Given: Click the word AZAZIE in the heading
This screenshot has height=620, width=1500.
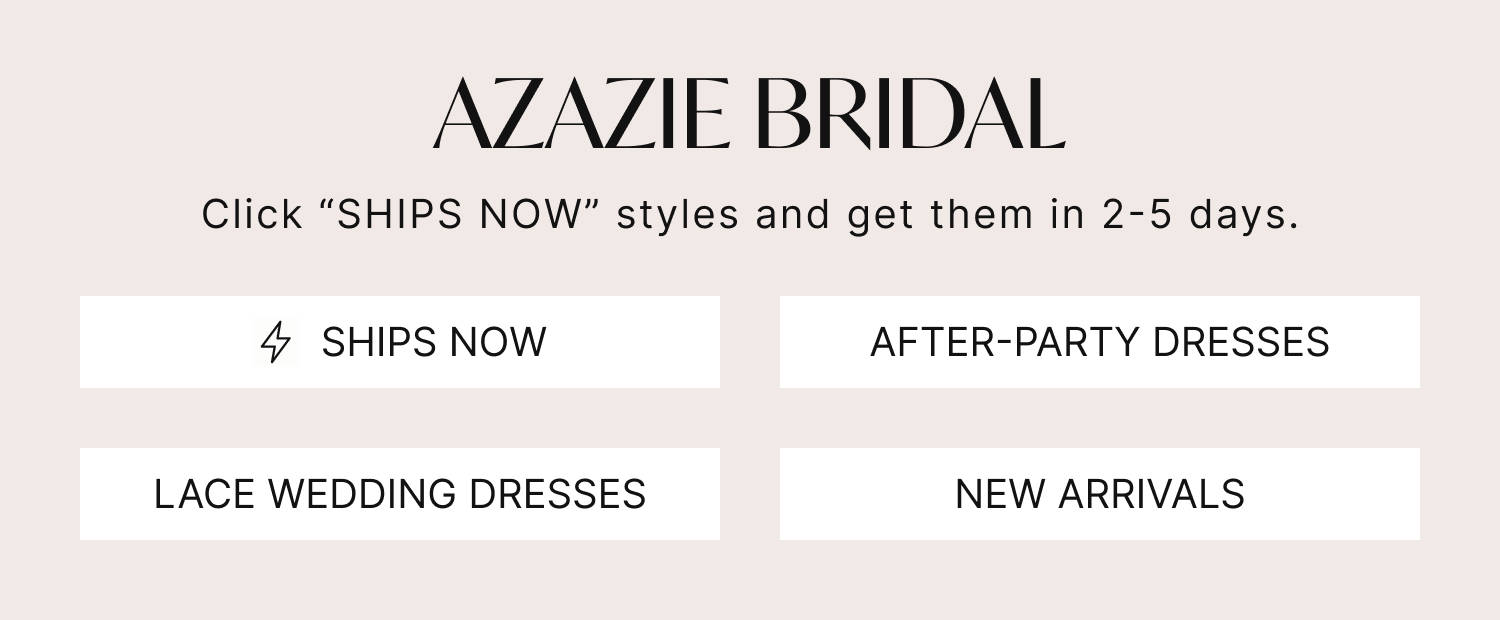Looking at the screenshot, I should (x=580, y=115).
